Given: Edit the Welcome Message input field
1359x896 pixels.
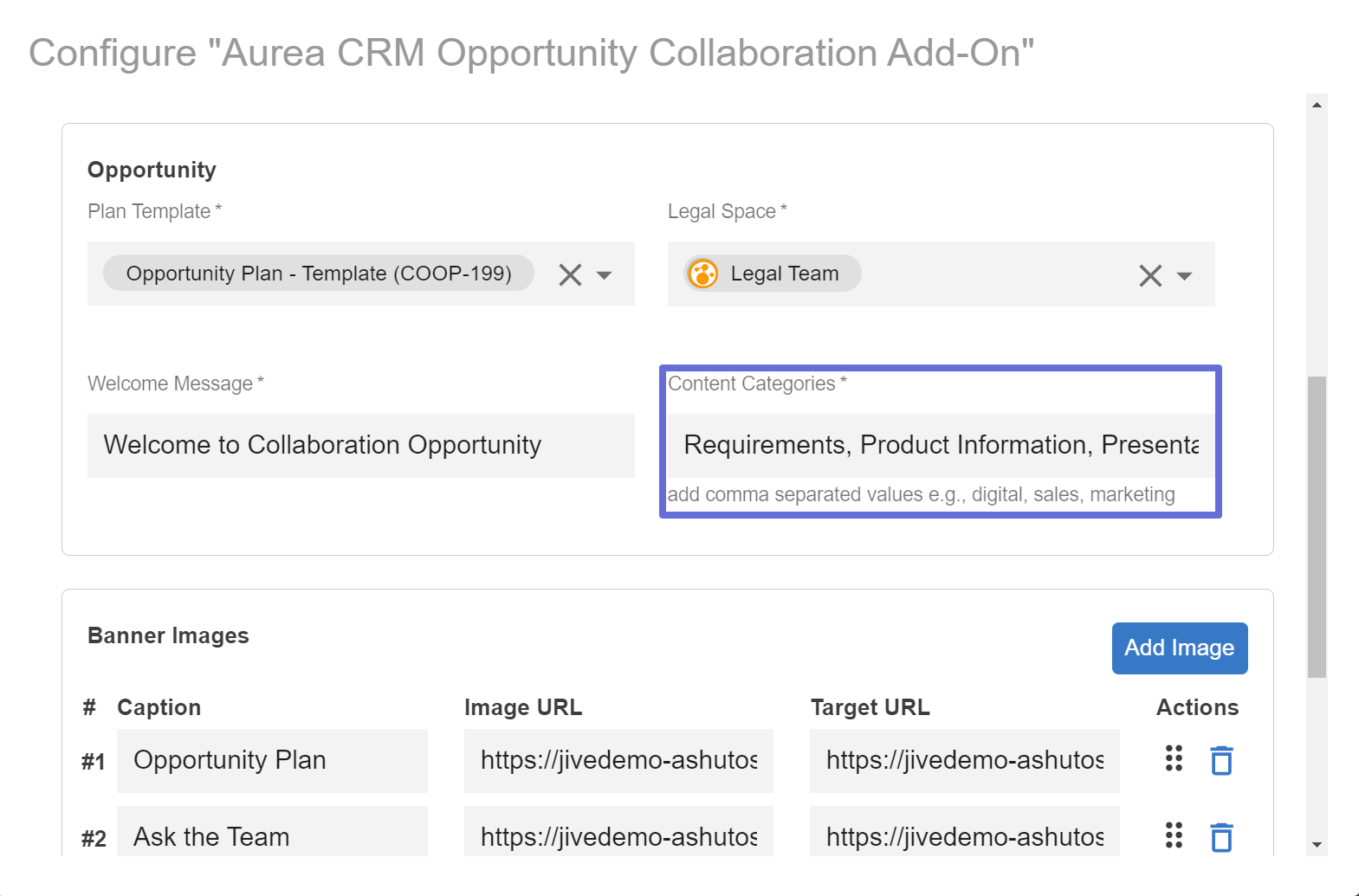Looking at the screenshot, I should 361,445.
